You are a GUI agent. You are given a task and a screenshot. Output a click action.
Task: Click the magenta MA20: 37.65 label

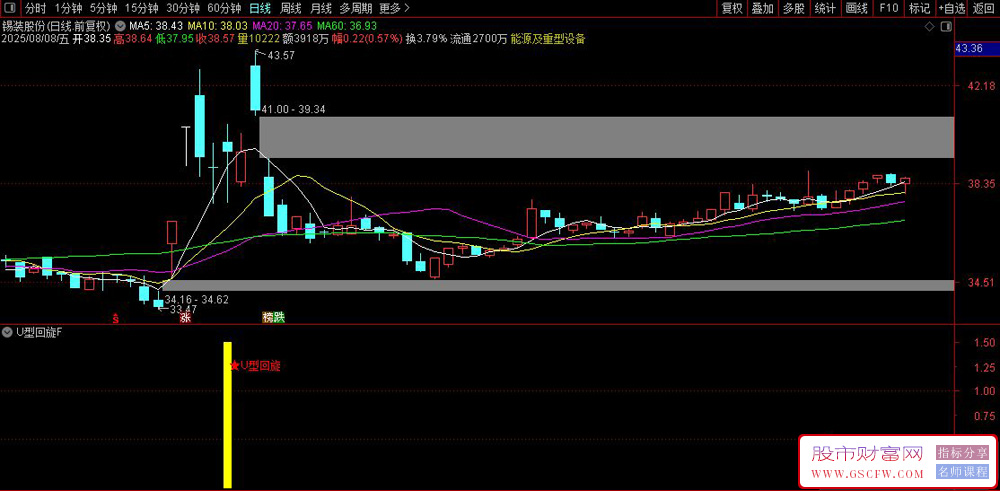(283, 27)
